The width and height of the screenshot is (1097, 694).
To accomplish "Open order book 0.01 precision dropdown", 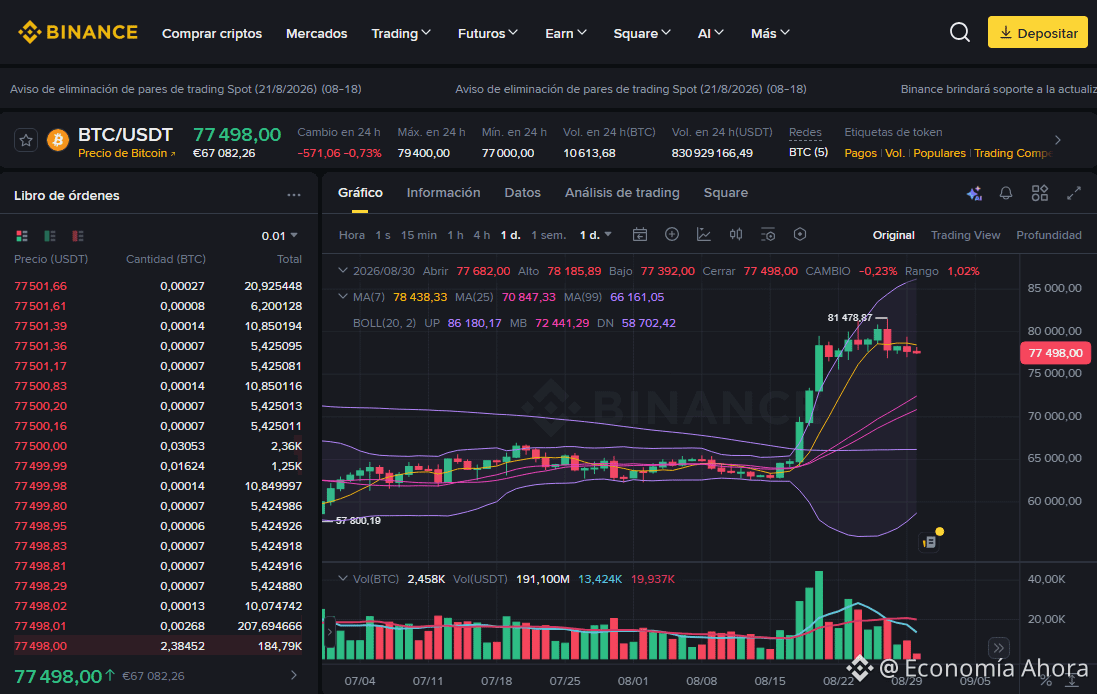I will (x=279, y=236).
